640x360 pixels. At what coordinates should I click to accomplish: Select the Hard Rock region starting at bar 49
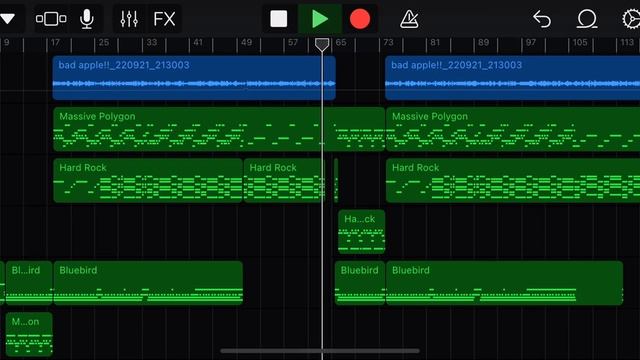284,180
